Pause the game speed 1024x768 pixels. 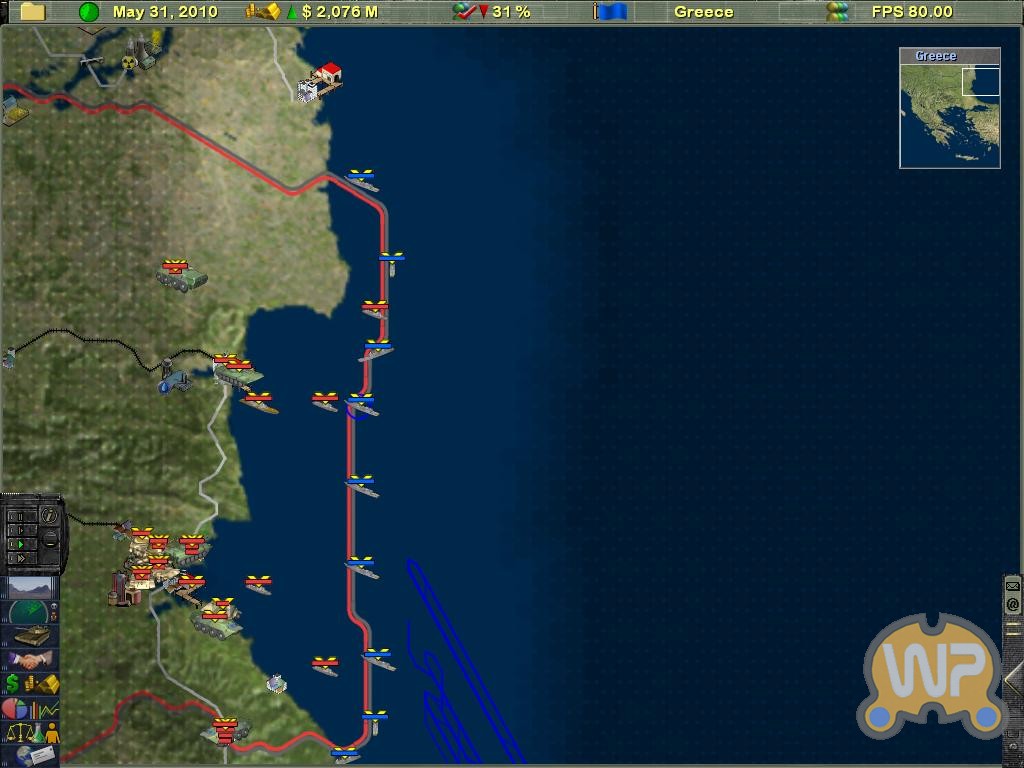17,517
